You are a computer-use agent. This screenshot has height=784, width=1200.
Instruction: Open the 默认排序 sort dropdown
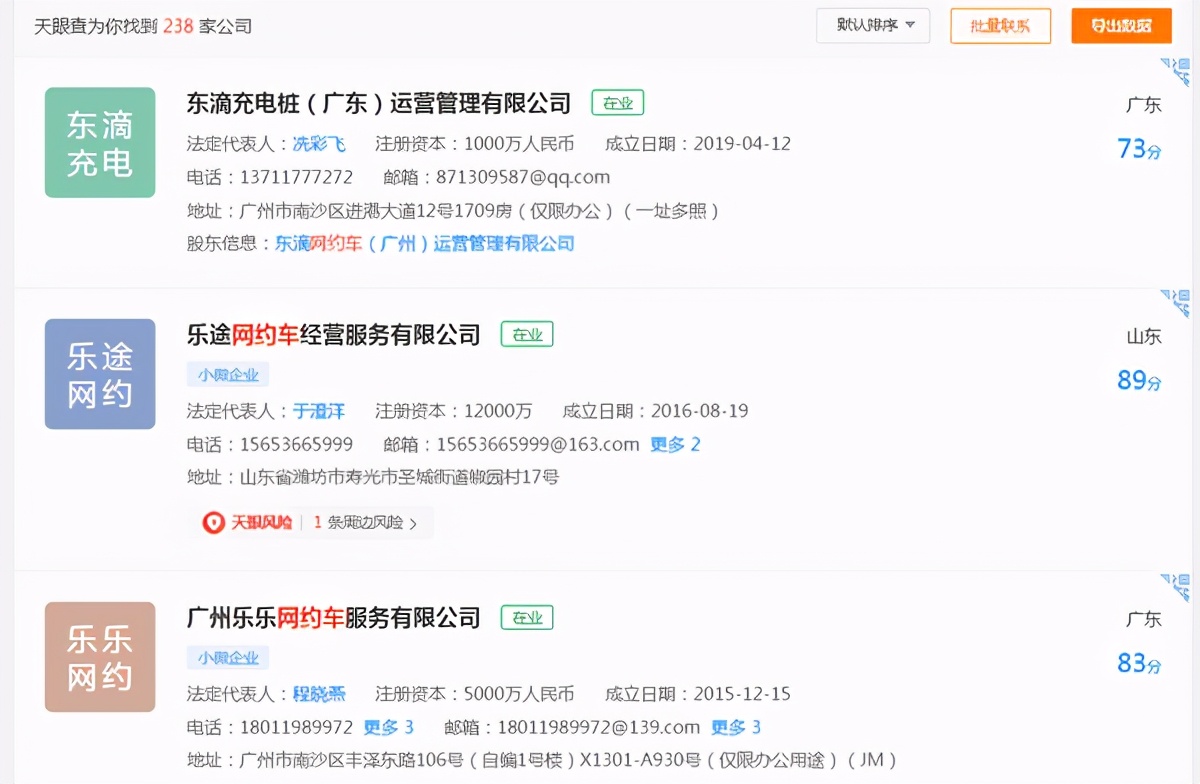click(873, 25)
